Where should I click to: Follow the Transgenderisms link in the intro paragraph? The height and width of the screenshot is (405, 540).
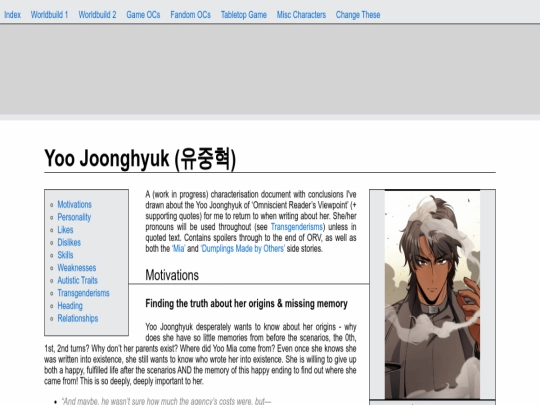tap(297, 227)
